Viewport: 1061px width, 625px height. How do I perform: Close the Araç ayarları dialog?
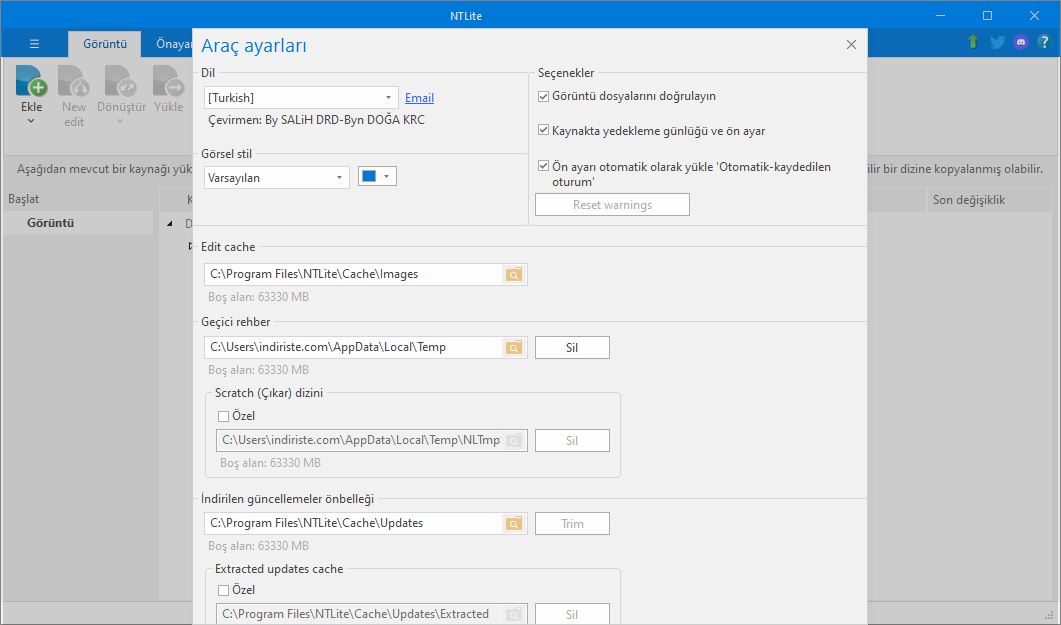coord(851,45)
